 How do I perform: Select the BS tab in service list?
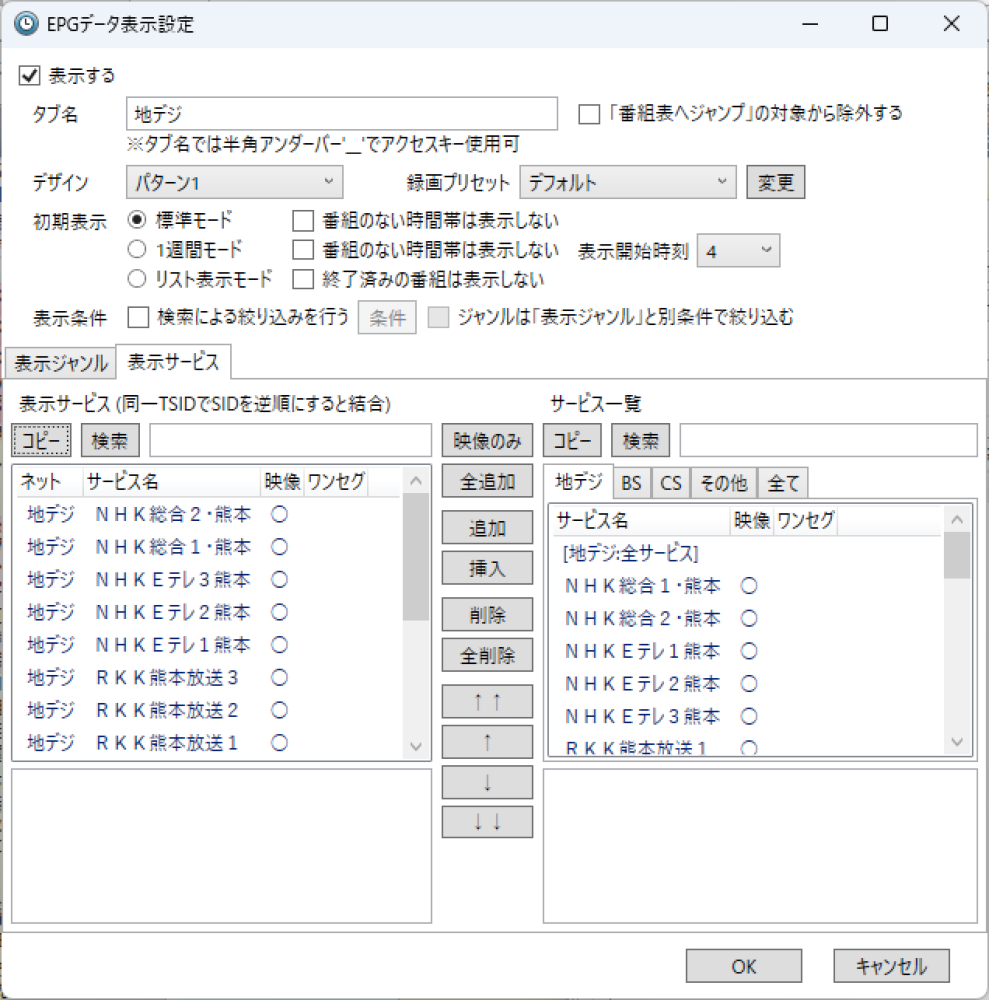tap(631, 483)
